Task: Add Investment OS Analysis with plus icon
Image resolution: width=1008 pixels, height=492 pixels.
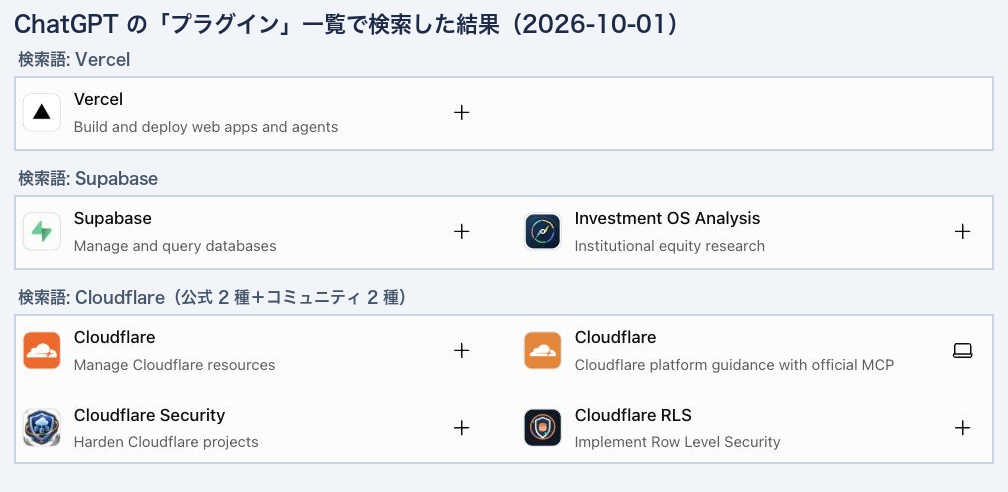Action: click(962, 232)
